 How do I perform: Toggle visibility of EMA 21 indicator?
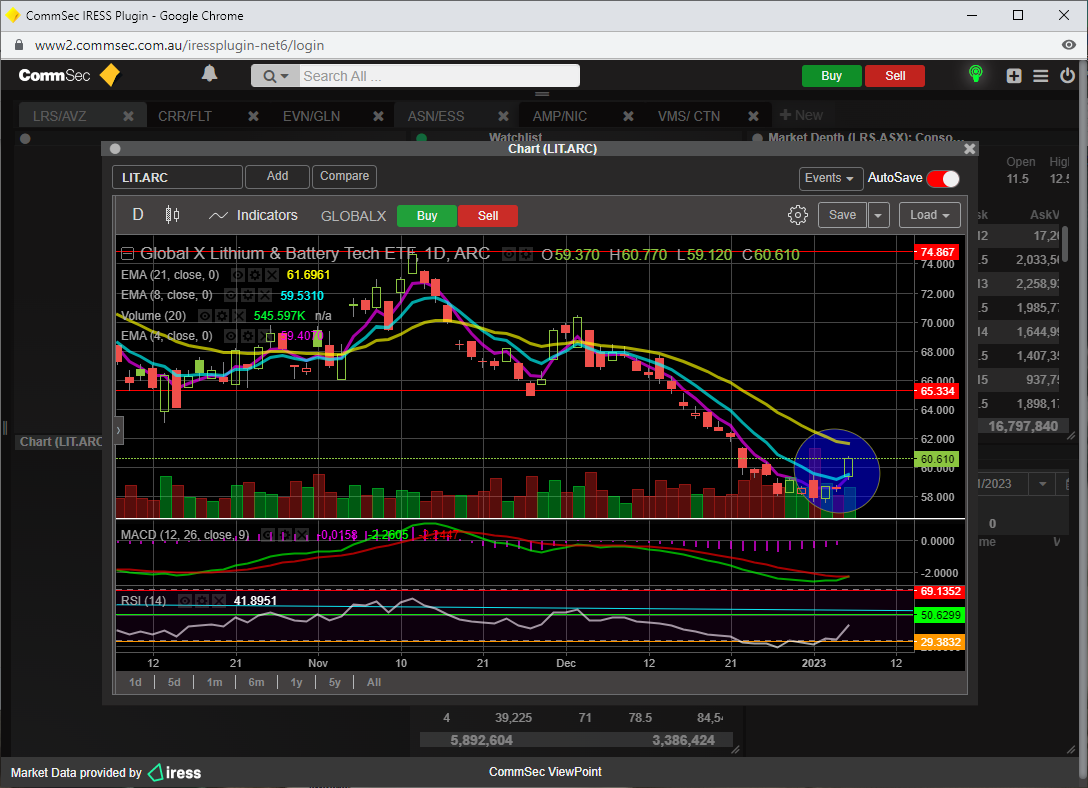[x=238, y=275]
